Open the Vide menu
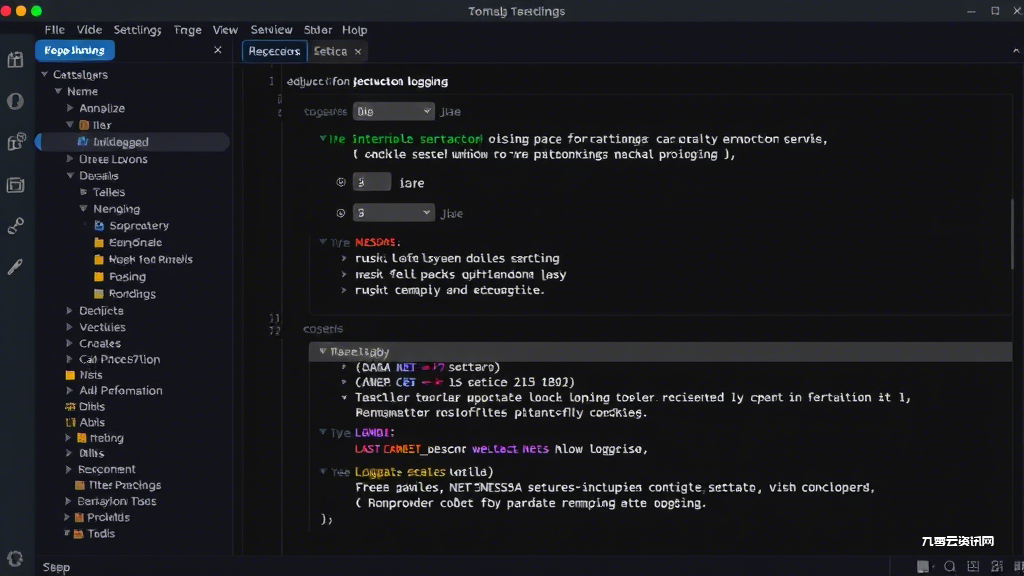 tap(89, 30)
